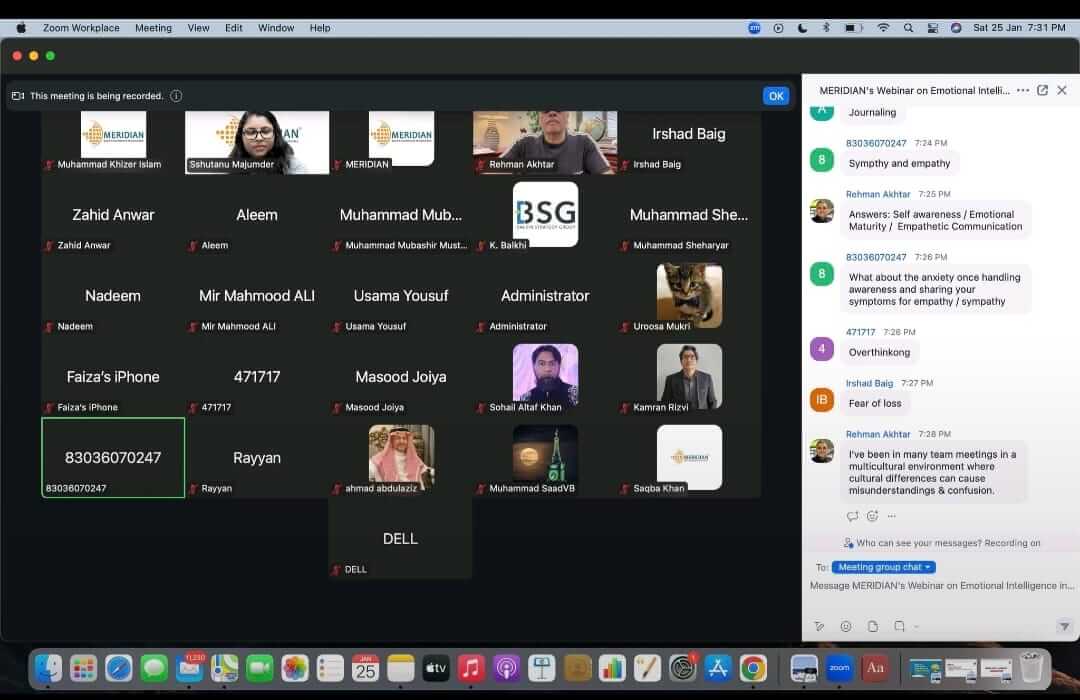Reply in thread to Rehman's last message
The height and width of the screenshot is (700, 1080).
point(852,516)
